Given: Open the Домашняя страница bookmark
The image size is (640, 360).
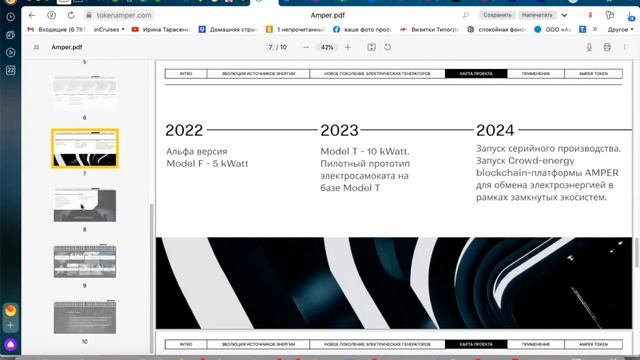Looking at the screenshot, I should [x=228, y=29].
